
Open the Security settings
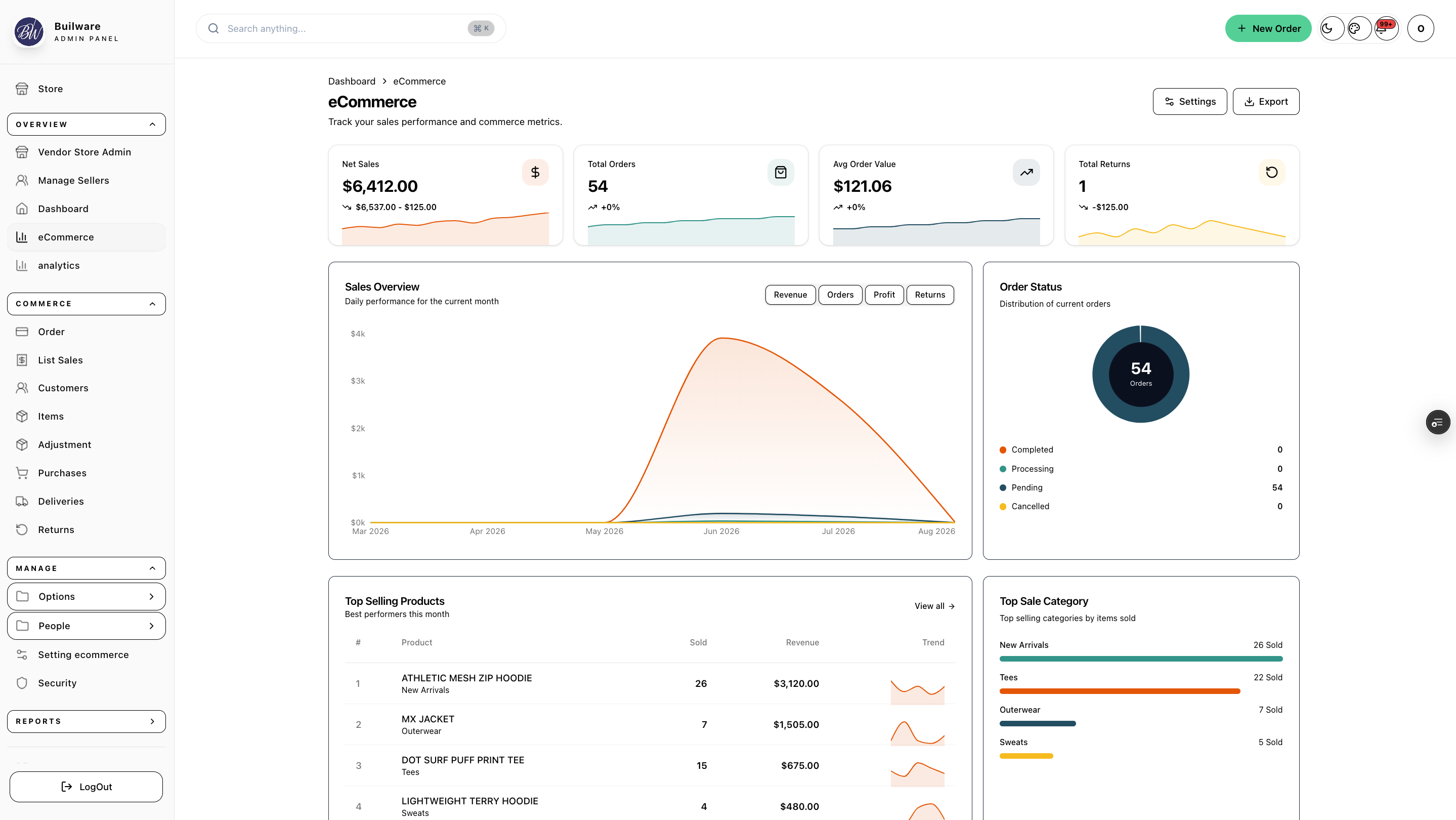click(86, 683)
